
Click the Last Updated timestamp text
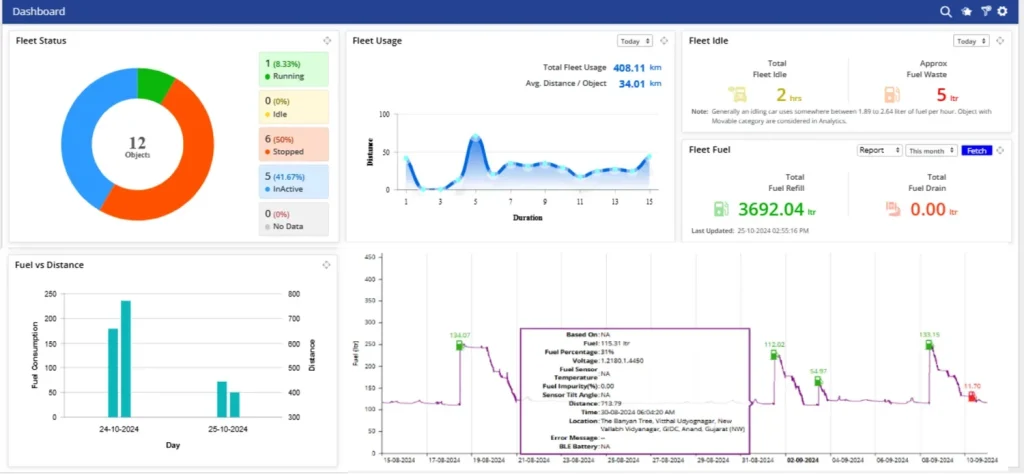click(x=750, y=231)
